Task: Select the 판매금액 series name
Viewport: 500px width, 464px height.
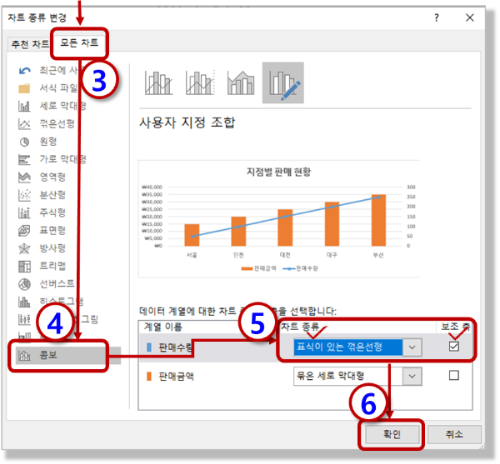Action: (x=176, y=377)
